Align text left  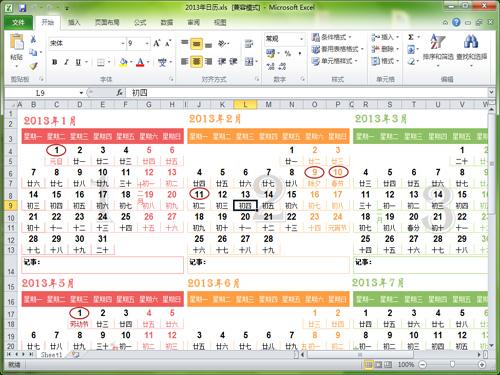click(x=184, y=62)
